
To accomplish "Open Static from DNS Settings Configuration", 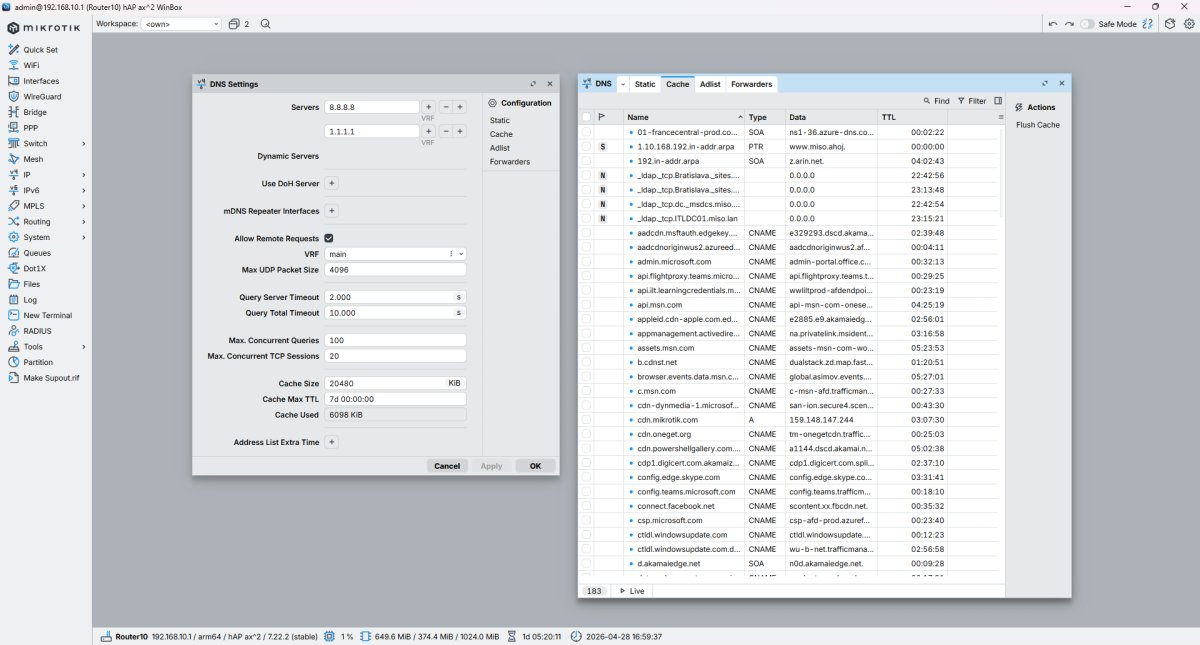I will coord(500,120).
